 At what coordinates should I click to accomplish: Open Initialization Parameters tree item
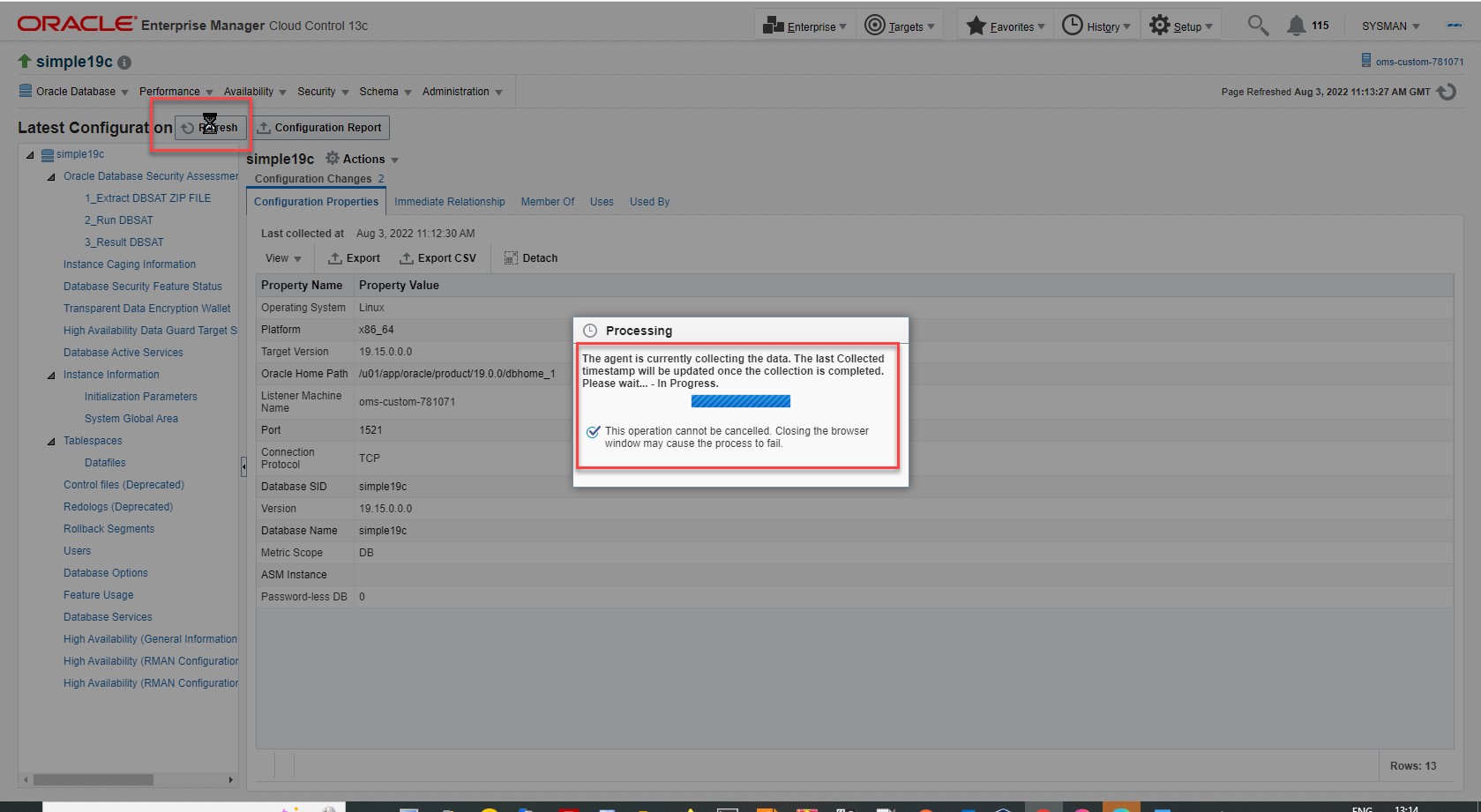(140, 397)
